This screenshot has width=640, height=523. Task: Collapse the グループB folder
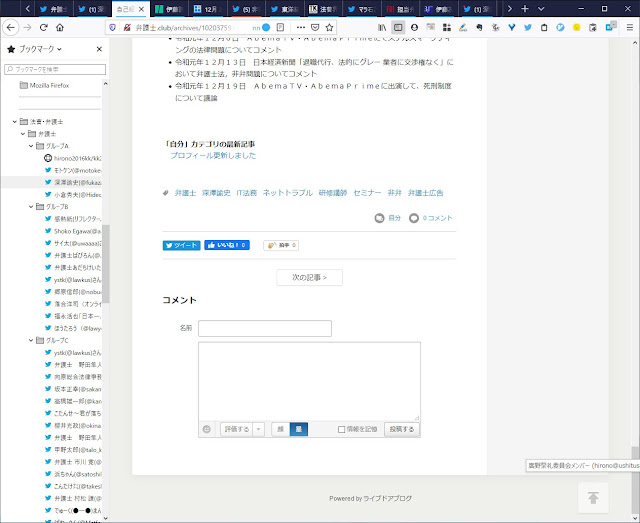pyautogui.click(x=31, y=207)
